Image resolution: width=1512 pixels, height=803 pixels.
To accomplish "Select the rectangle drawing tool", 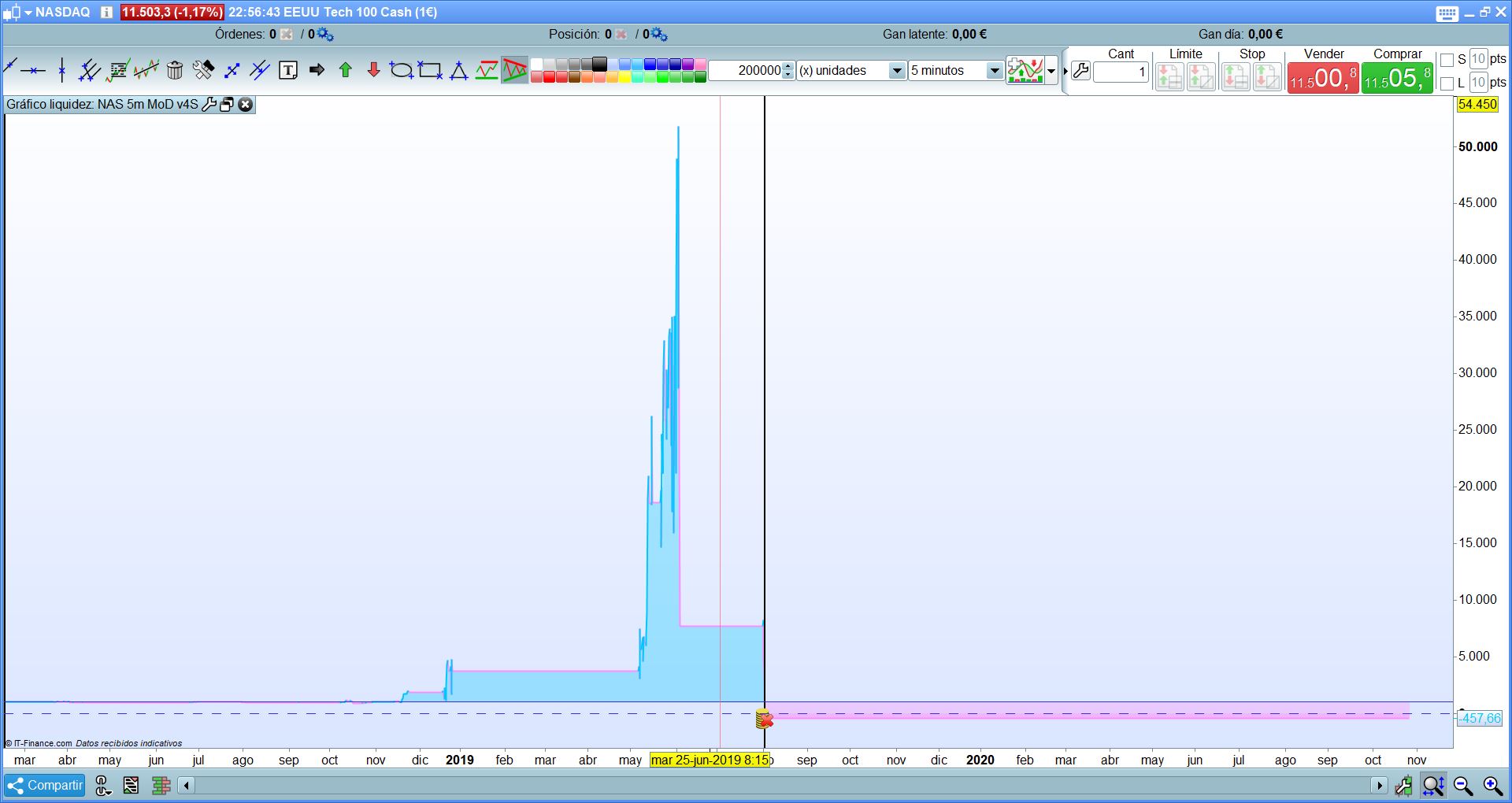I will click(430, 70).
